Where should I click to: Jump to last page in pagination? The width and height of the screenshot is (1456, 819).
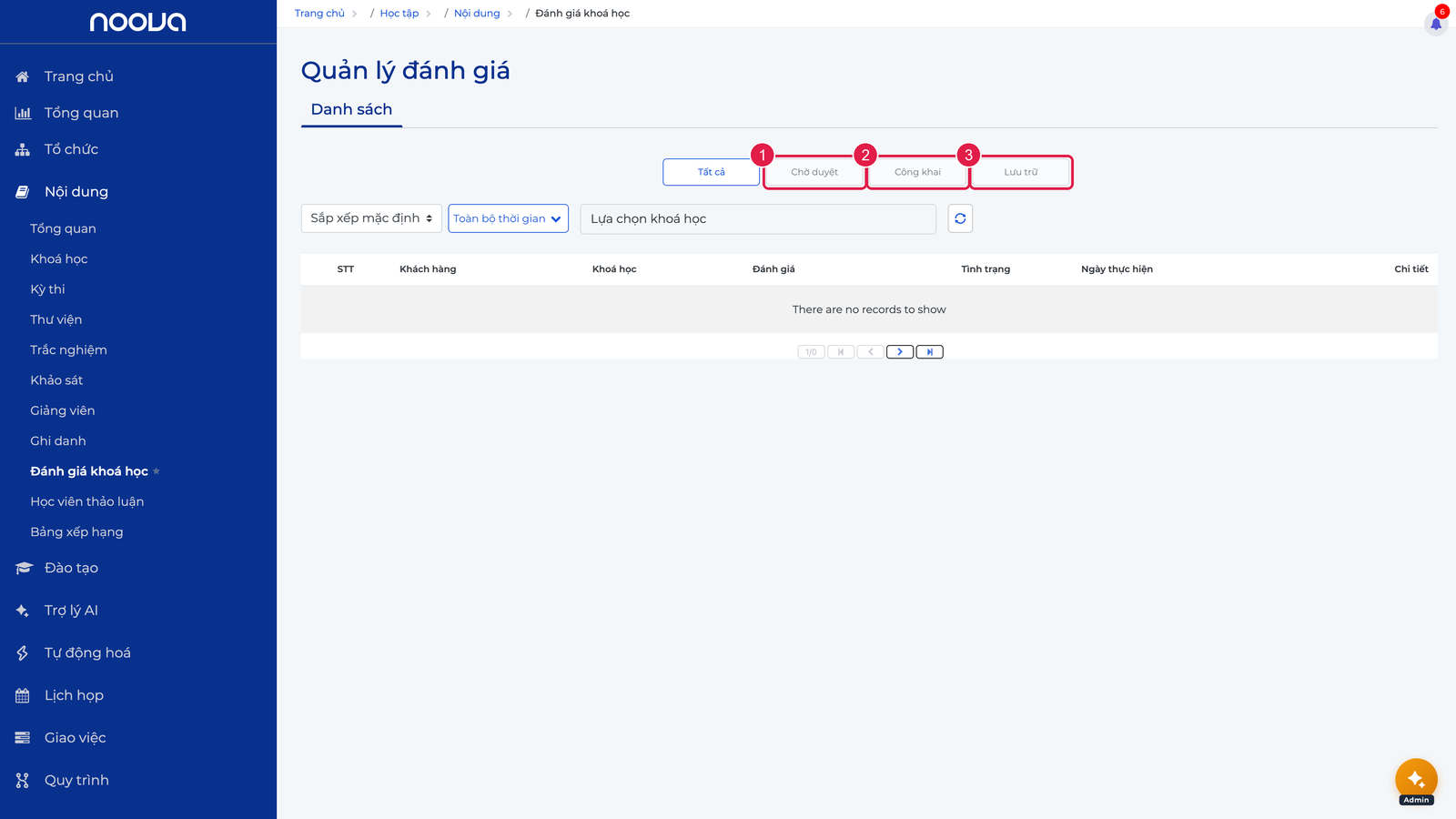tap(929, 352)
